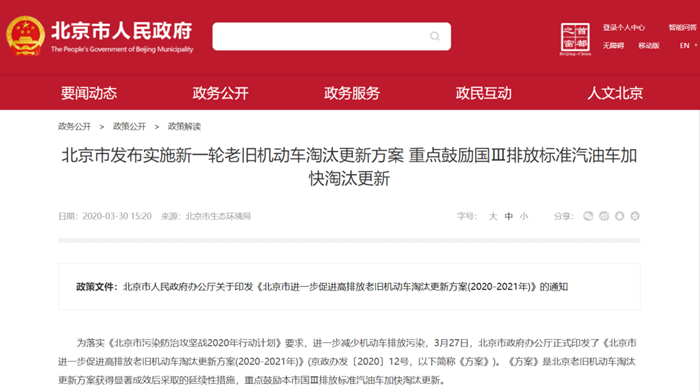The width and height of the screenshot is (700, 392).
Task: Open the 政务服务 menu
Action: click(352, 93)
